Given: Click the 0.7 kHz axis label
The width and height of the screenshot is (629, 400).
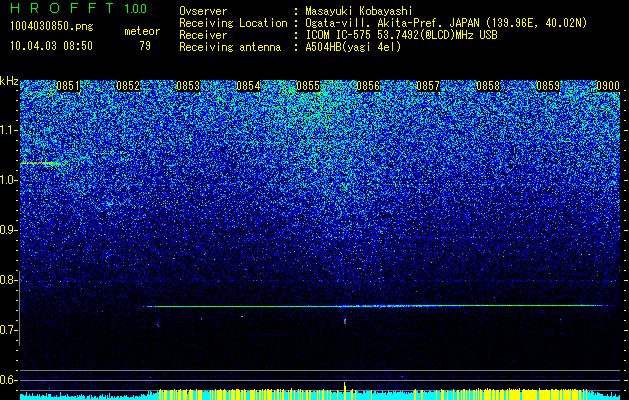Looking at the screenshot, I should [x=8, y=330].
